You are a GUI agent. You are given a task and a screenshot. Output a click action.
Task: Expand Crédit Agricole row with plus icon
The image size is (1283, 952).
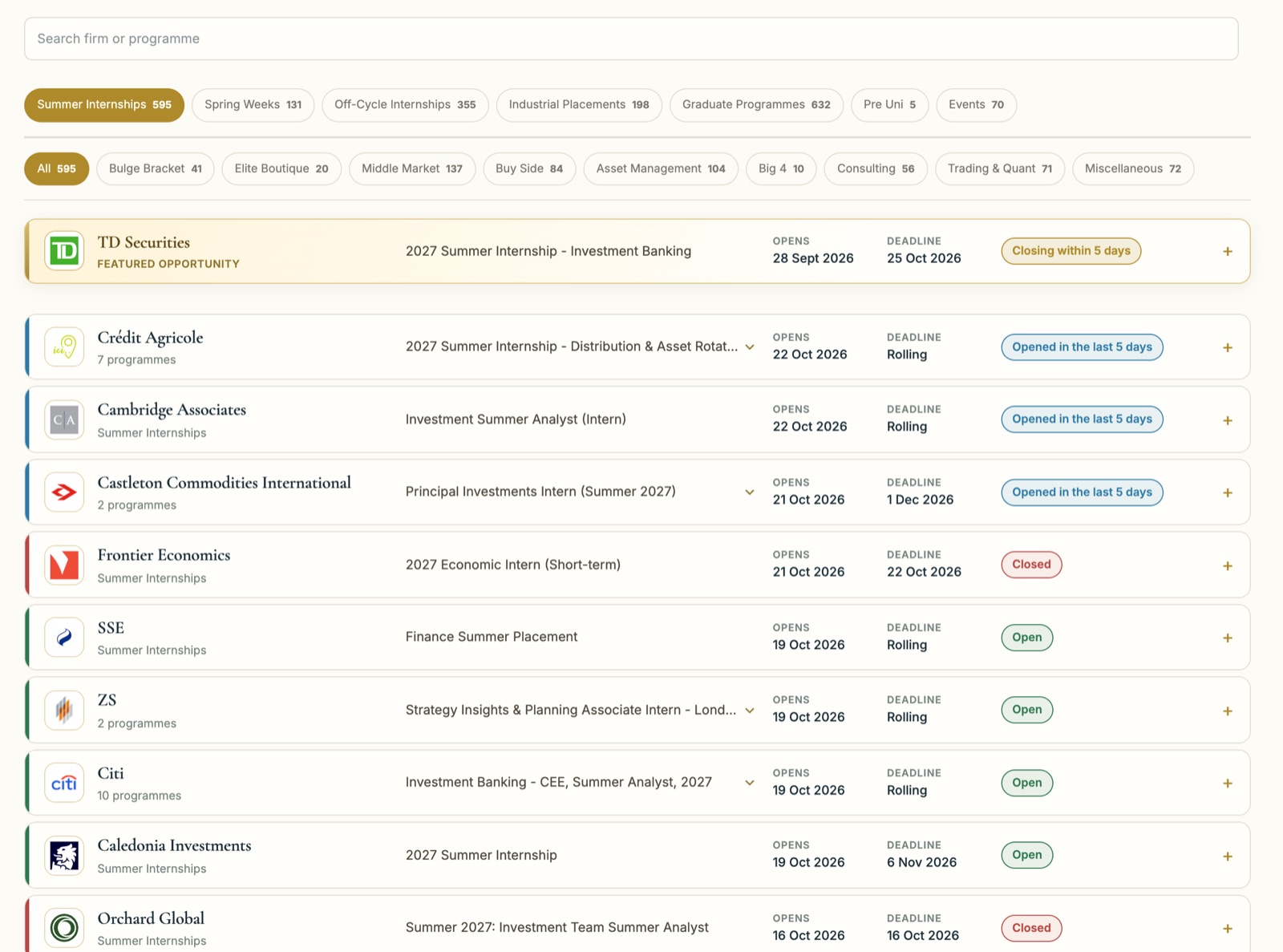point(1228,348)
